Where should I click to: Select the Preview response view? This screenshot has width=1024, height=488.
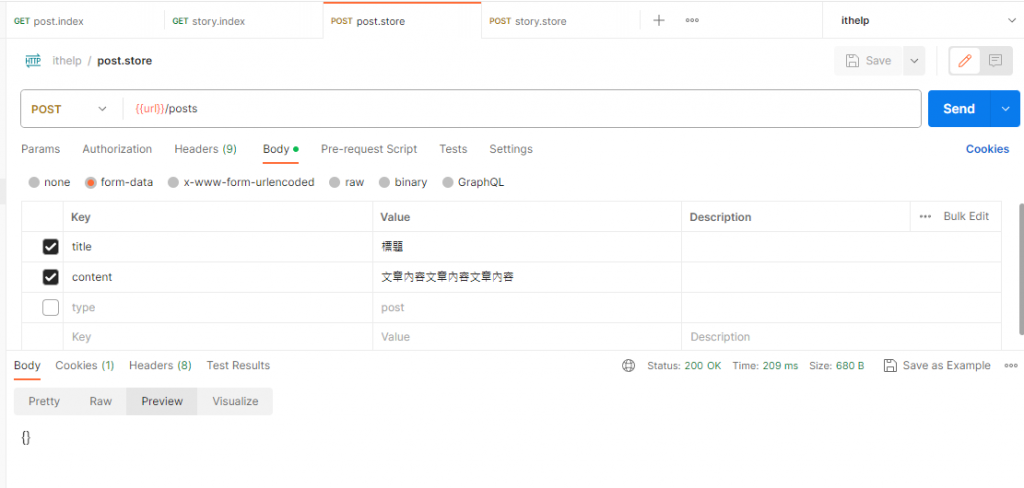tap(162, 401)
